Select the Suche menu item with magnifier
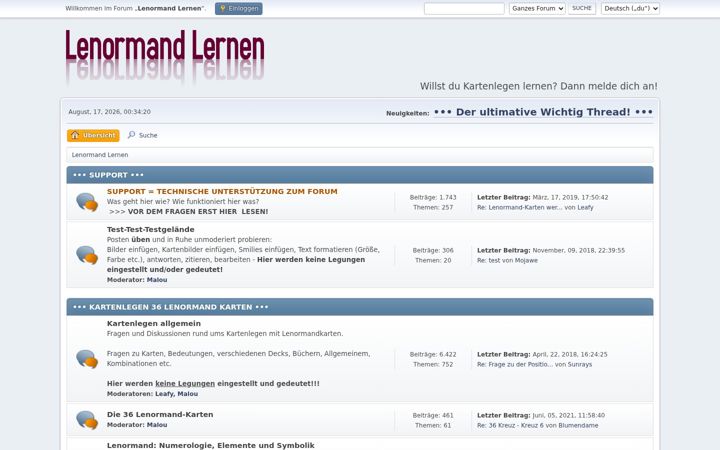The image size is (720, 450). (x=143, y=135)
